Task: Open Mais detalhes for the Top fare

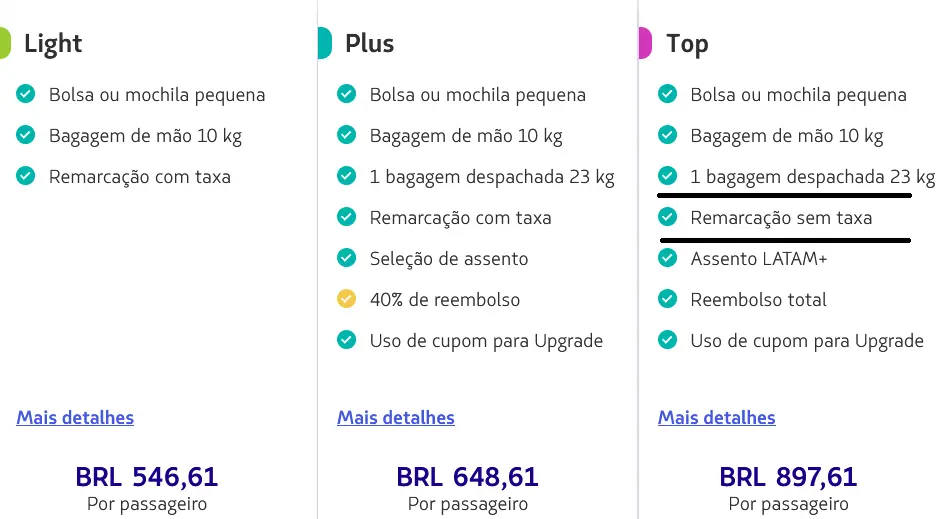Action: click(716, 417)
